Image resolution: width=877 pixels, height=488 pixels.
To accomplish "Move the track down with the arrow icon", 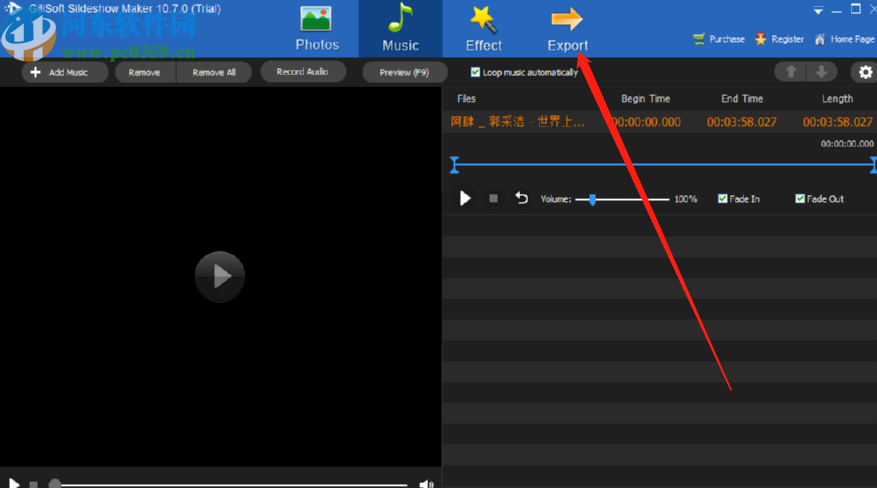I will click(x=822, y=72).
